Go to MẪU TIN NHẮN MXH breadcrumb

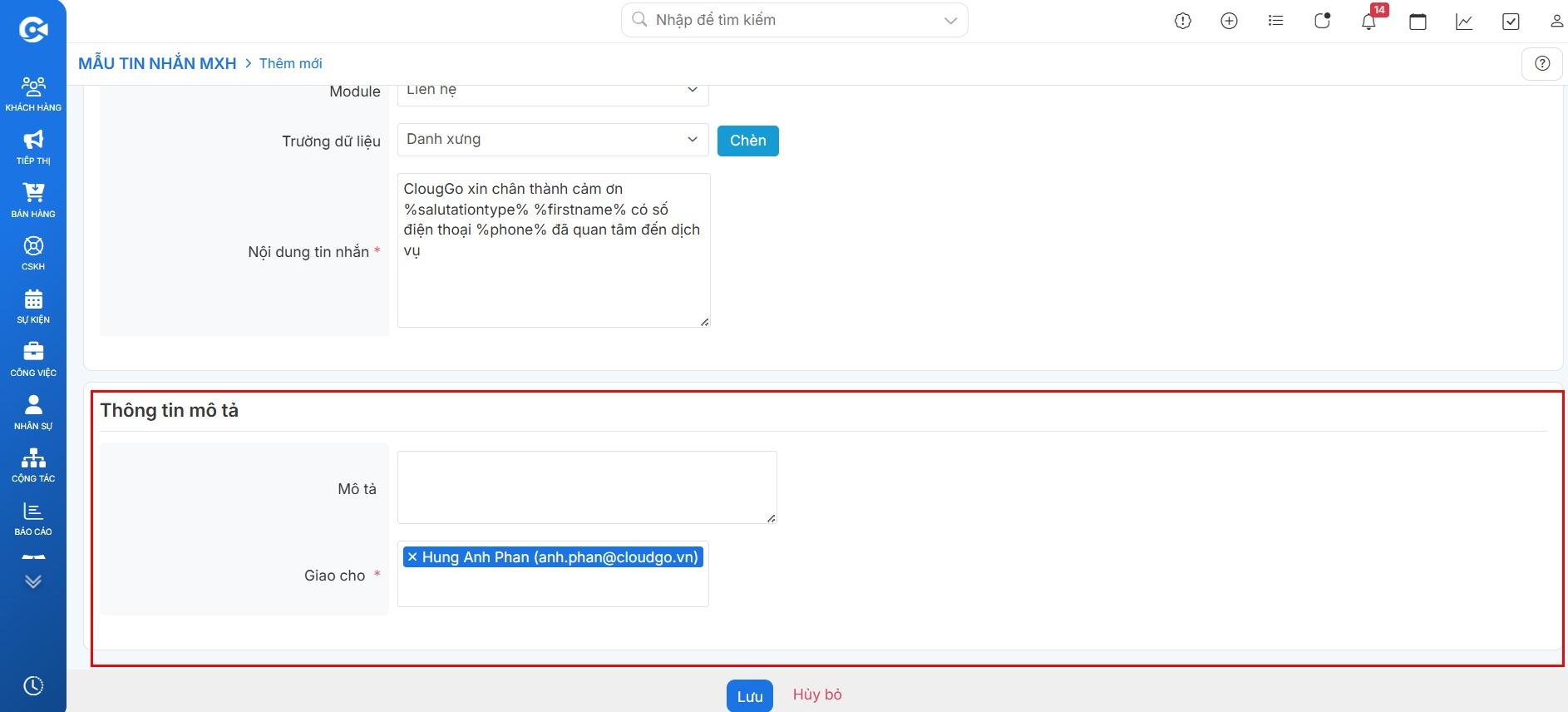(x=157, y=63)
